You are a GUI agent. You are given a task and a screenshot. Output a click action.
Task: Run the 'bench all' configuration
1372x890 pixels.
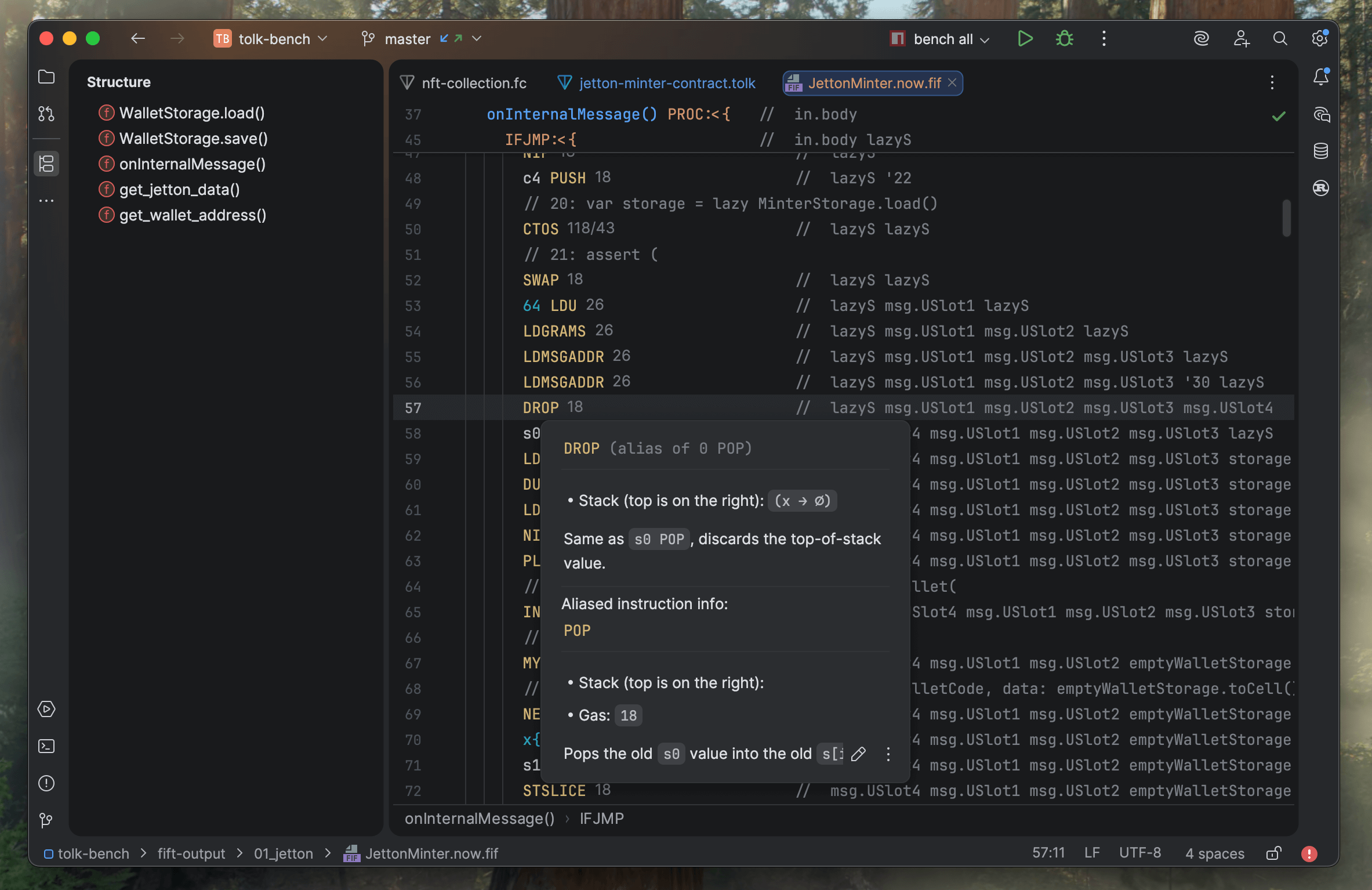[1025, 39]
